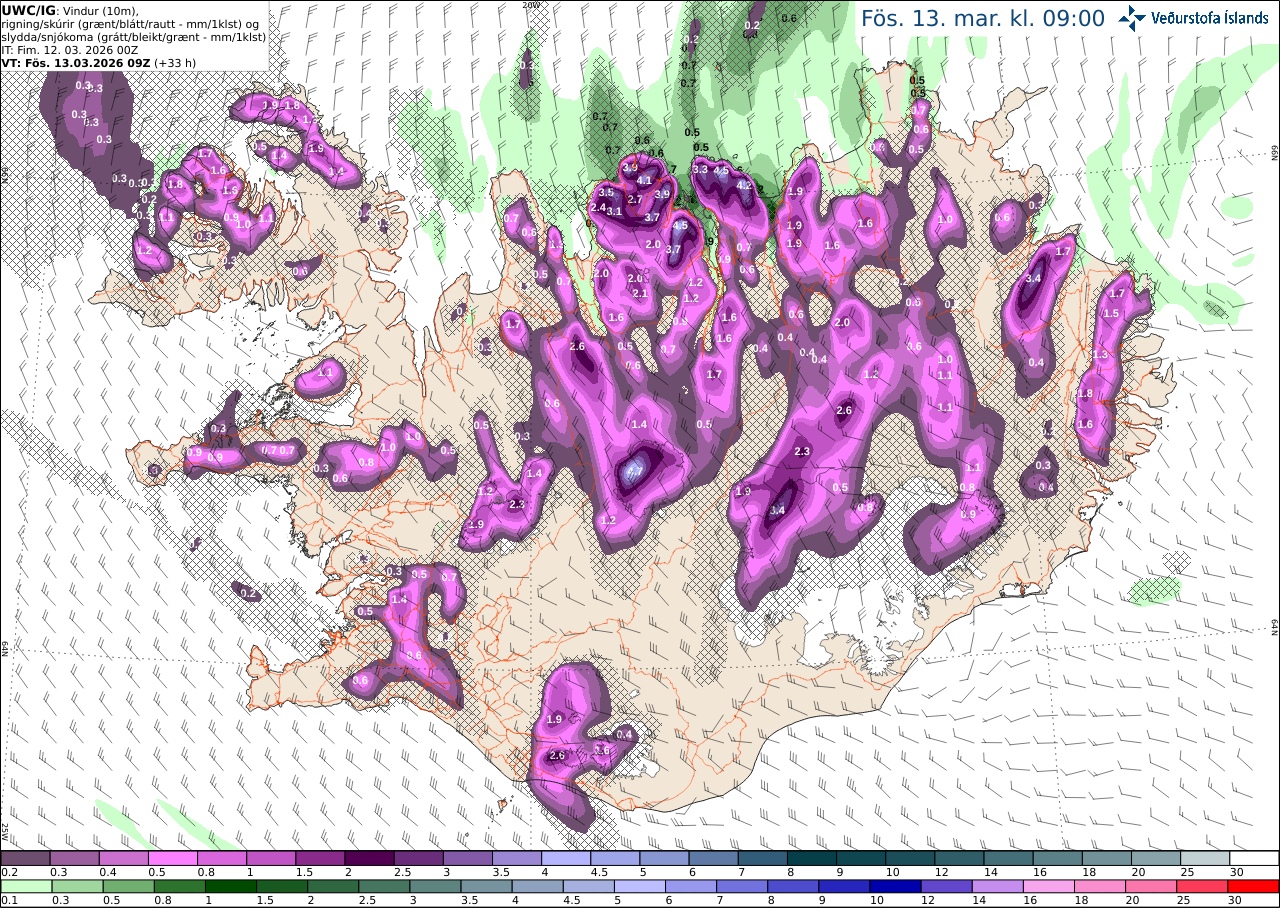Image resolution: width=1280 pixels, height=908 pixels.
Task: Click the 4.1 precipitation value on the map
Action: pos(644,181)
